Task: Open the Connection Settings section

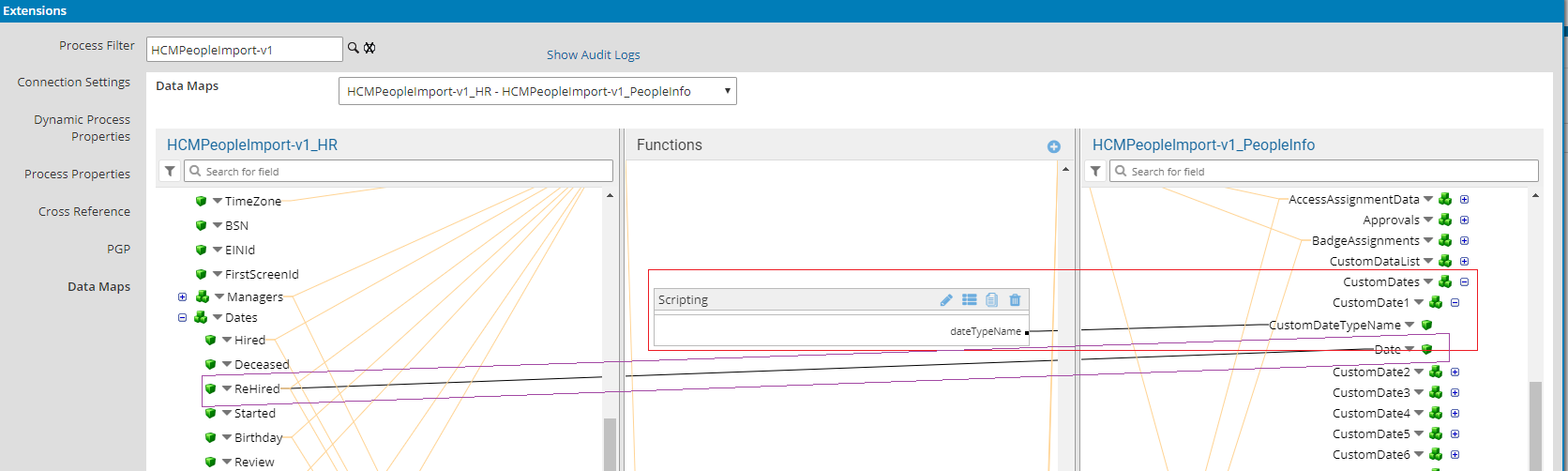Action: [x=73, y=83]
